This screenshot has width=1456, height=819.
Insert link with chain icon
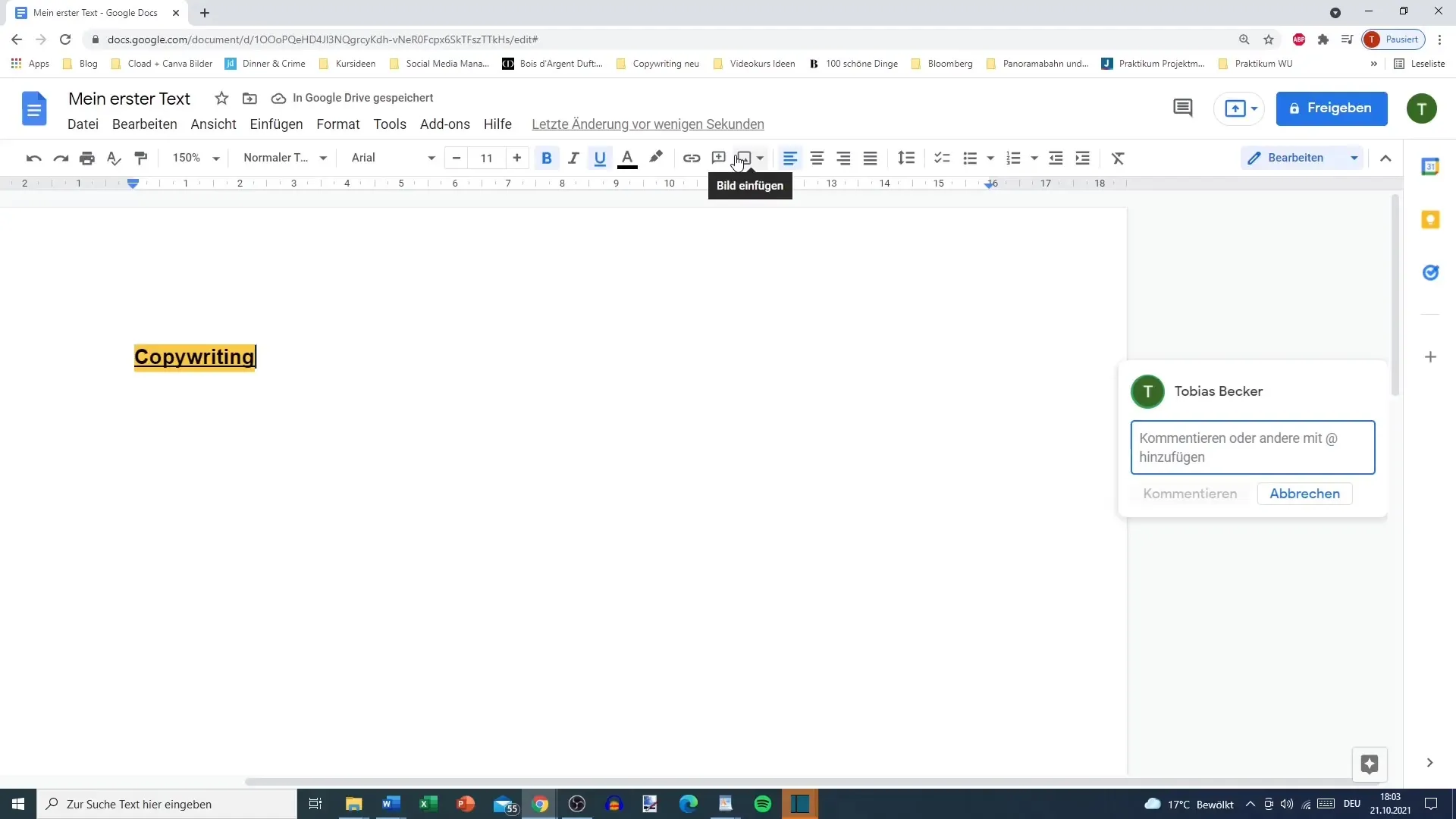pyautogui.click(x=691, y=158)
